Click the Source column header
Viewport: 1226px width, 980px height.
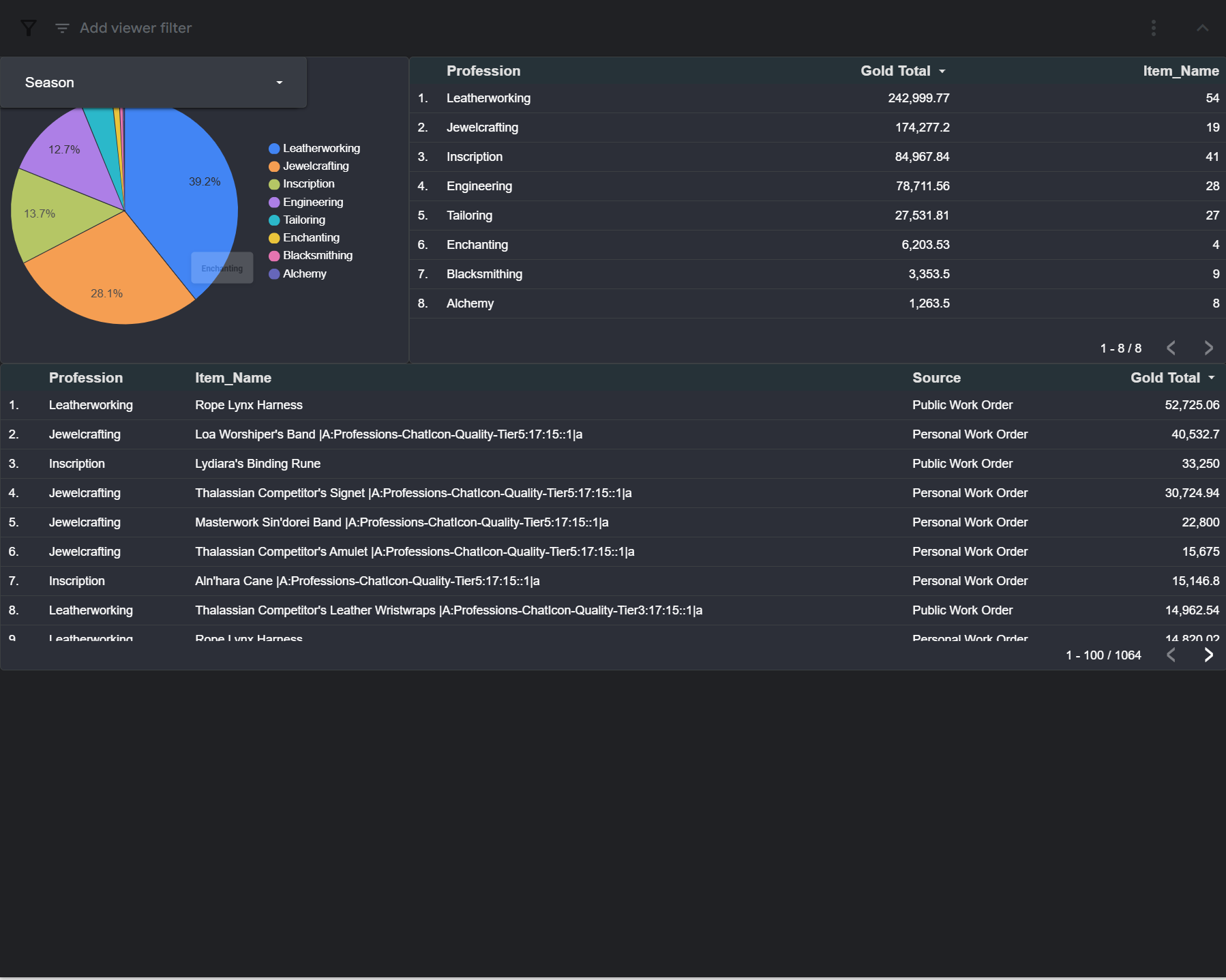point(936,378)
